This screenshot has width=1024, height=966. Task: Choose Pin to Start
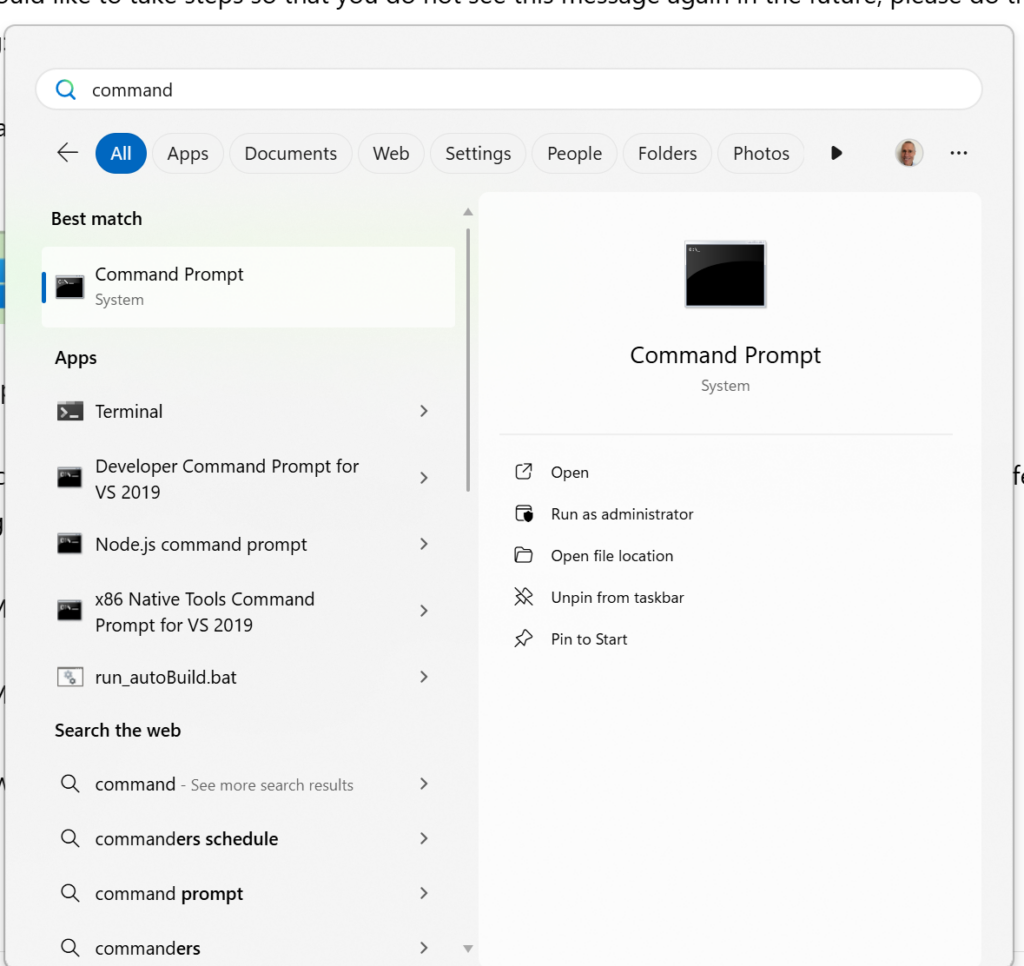[589, 639]
